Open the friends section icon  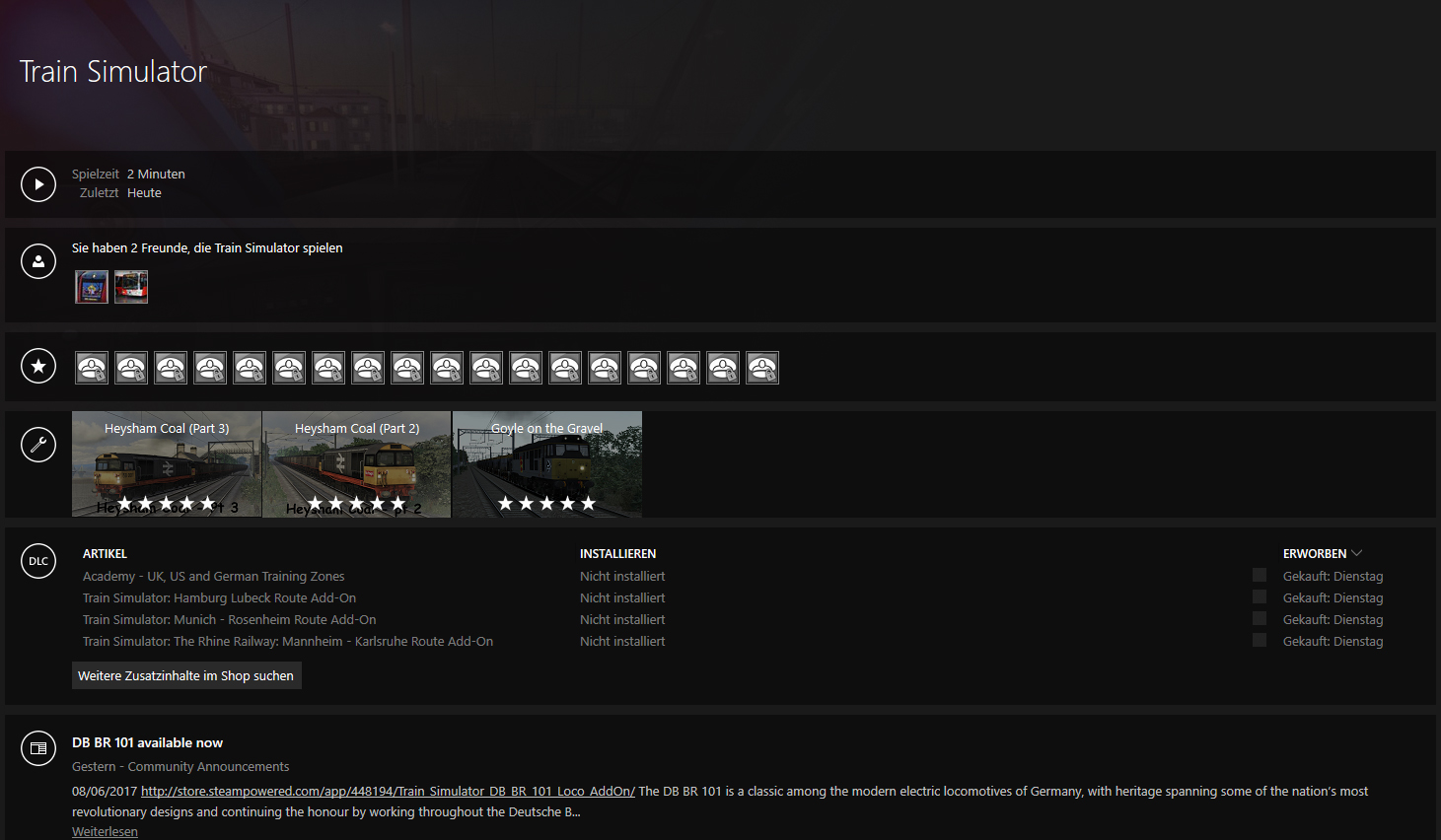click(x=38, y=261)
